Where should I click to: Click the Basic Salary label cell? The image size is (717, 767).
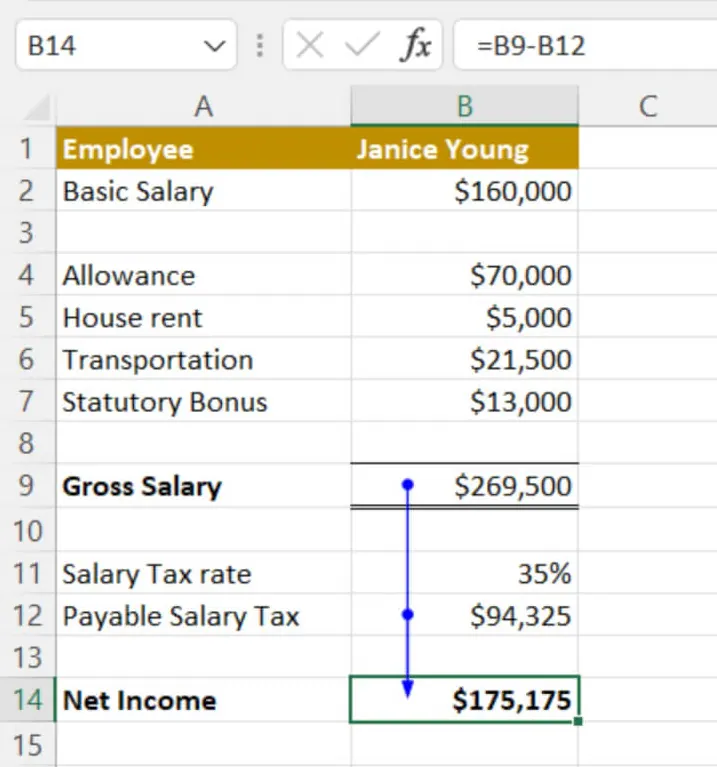(x=203, y=191)
